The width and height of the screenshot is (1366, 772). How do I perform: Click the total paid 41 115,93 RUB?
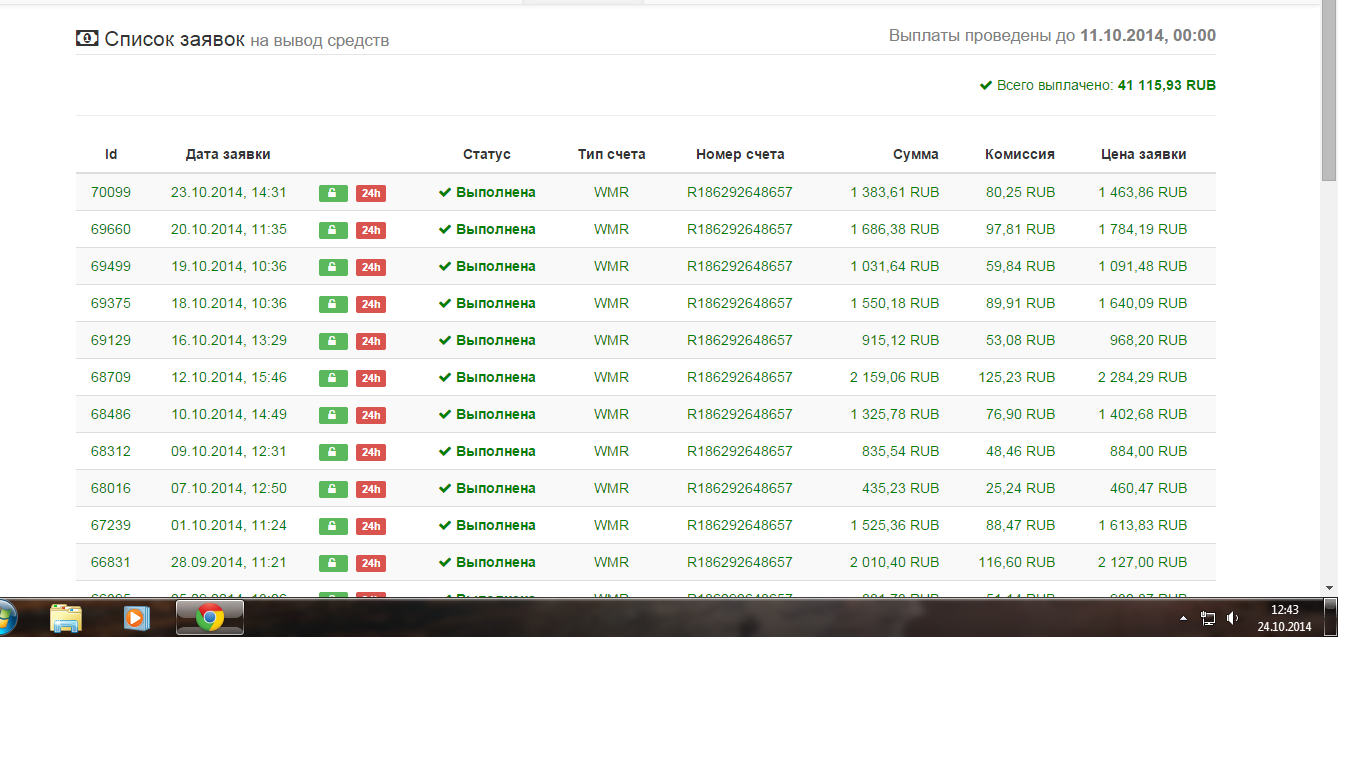pyautogui.click(x=1167, y=86)
